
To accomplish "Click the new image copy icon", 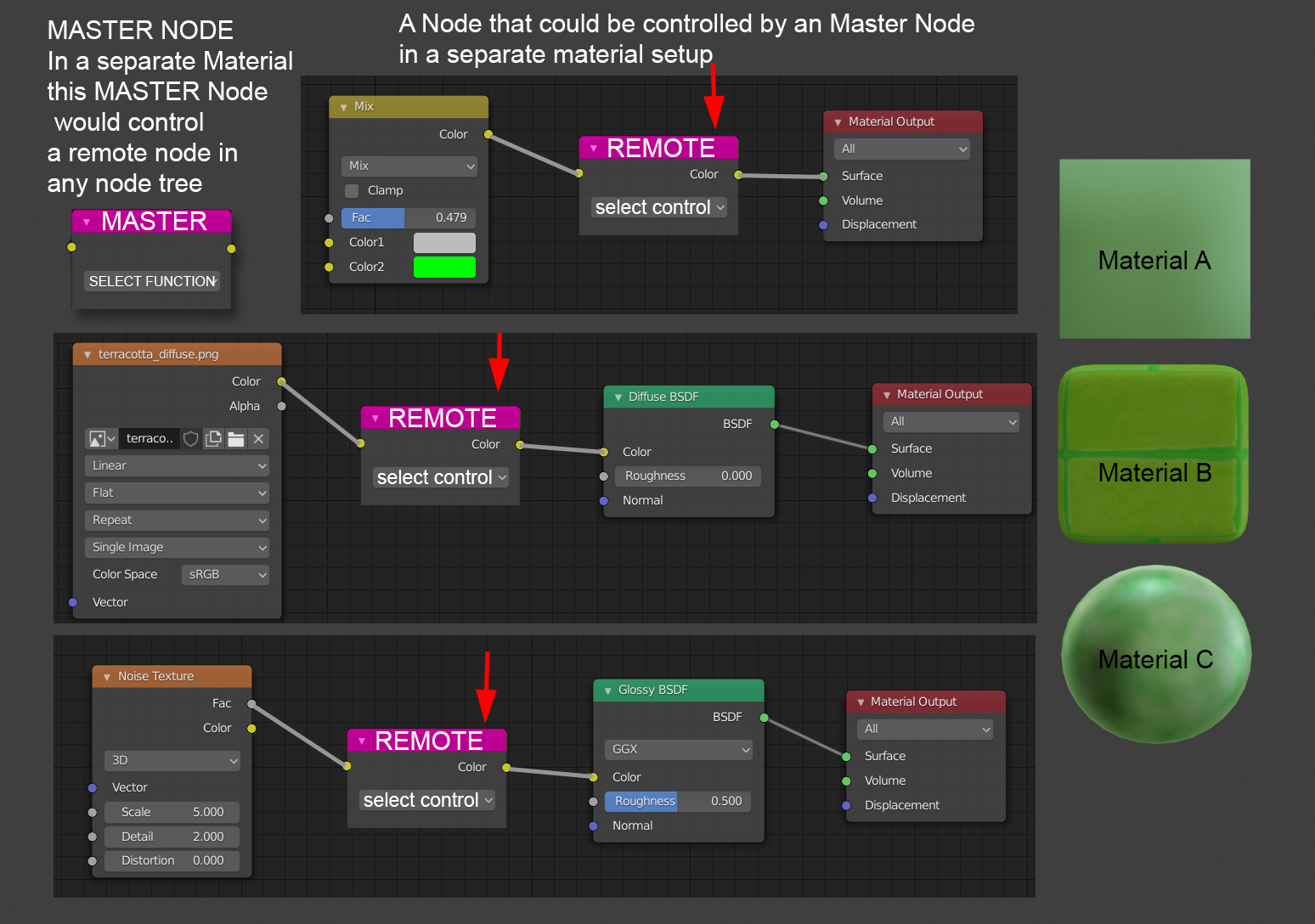I will 213,438.
